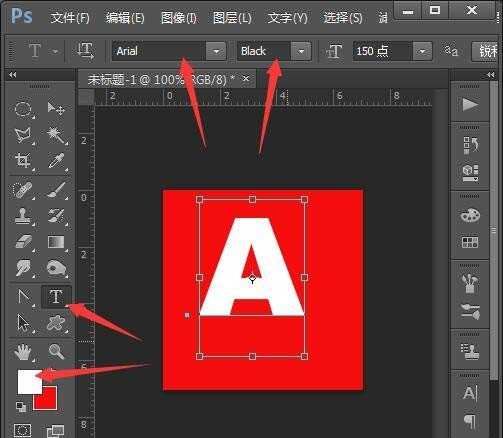Open the 文件(F) menu
The height and width of the screenshot is (438, 503).
[x=70, y=17]
